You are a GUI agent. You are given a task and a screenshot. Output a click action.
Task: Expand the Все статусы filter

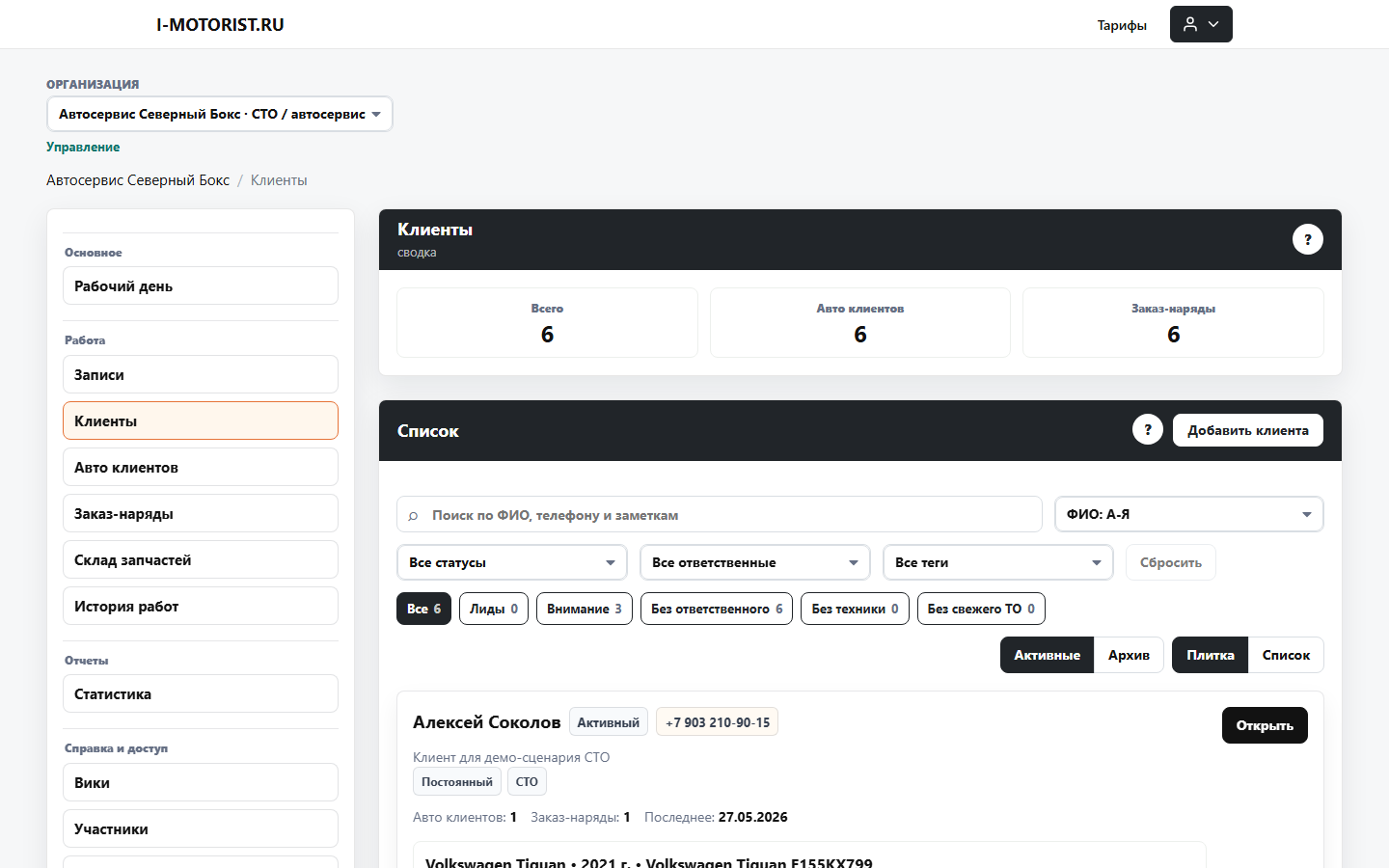tap(512, 562)
